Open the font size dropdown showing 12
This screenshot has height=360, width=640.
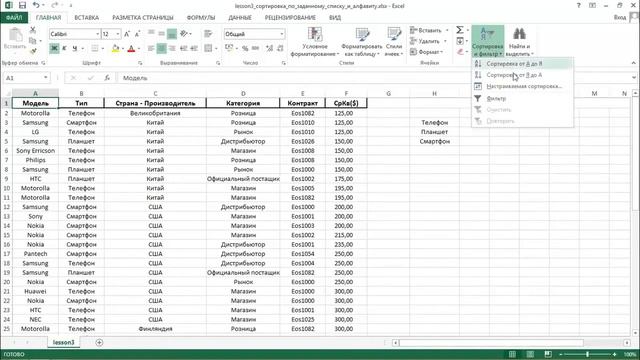click(118, 34)
